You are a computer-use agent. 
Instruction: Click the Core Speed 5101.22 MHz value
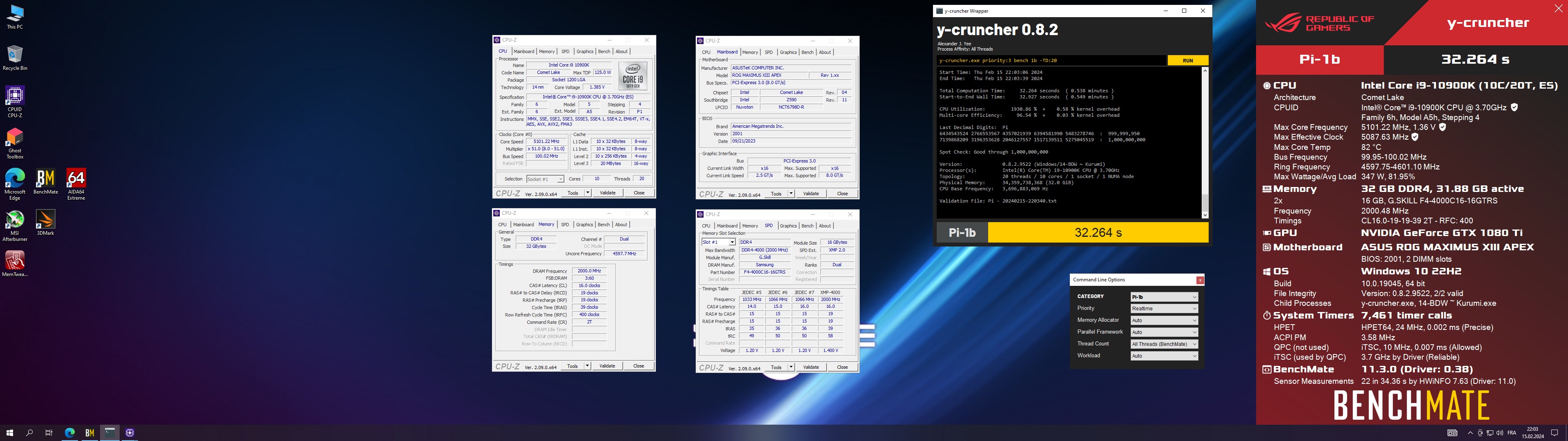coord(546,141)
